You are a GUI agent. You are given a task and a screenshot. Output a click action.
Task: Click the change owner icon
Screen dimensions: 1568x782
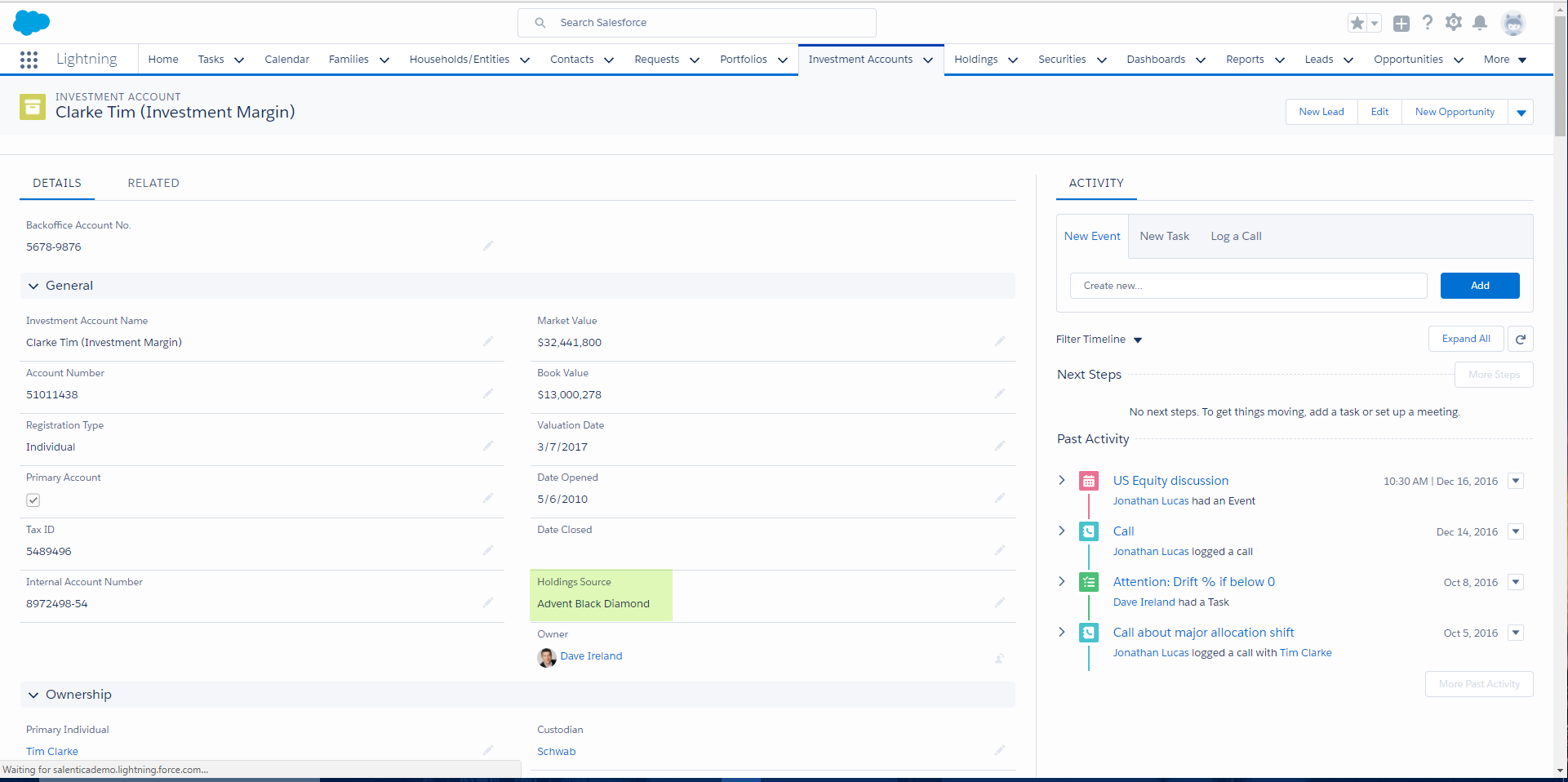tap(1000, 658)
